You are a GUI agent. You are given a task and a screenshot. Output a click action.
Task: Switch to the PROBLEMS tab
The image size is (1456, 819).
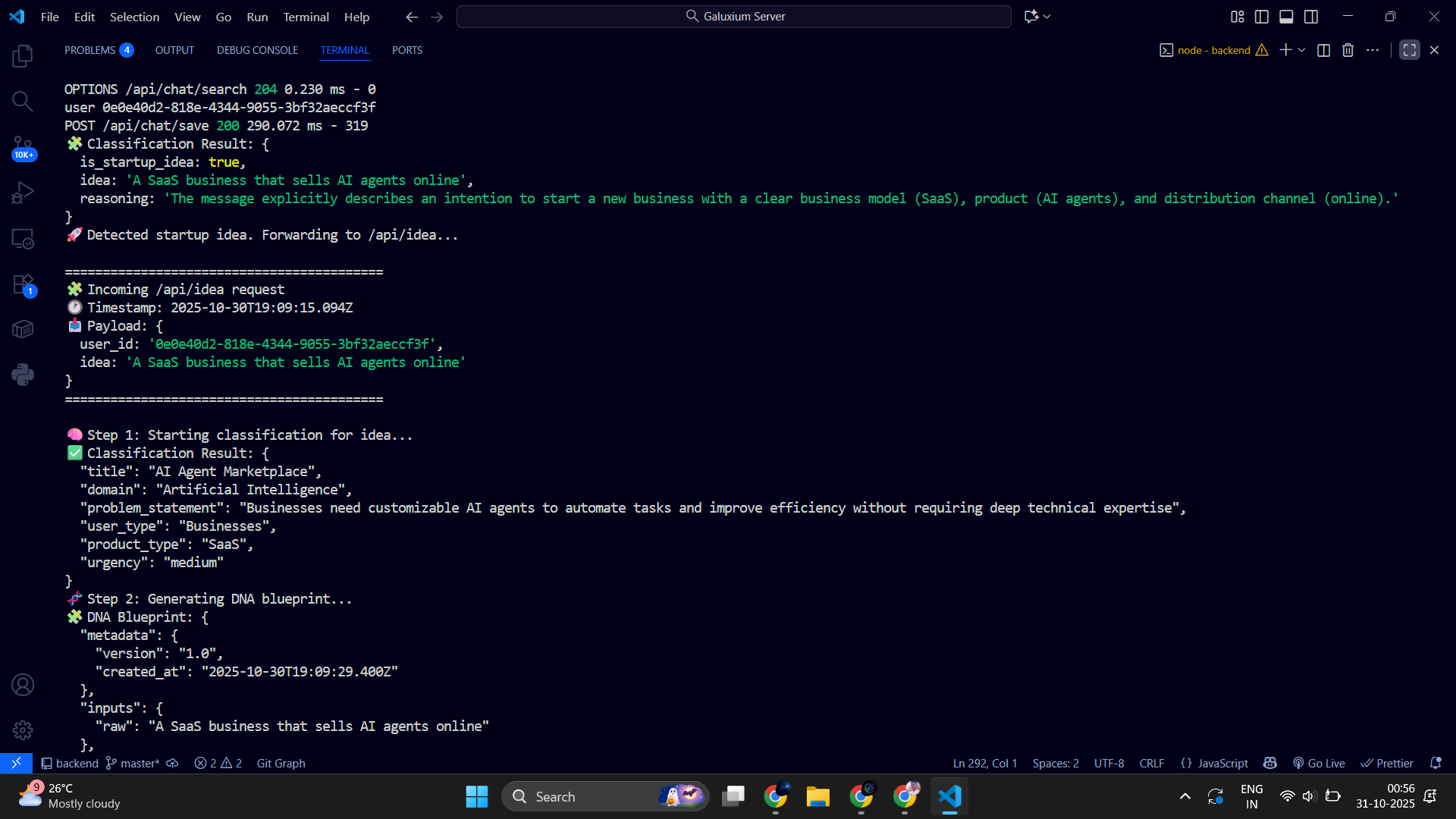click(x=89, y=50)
